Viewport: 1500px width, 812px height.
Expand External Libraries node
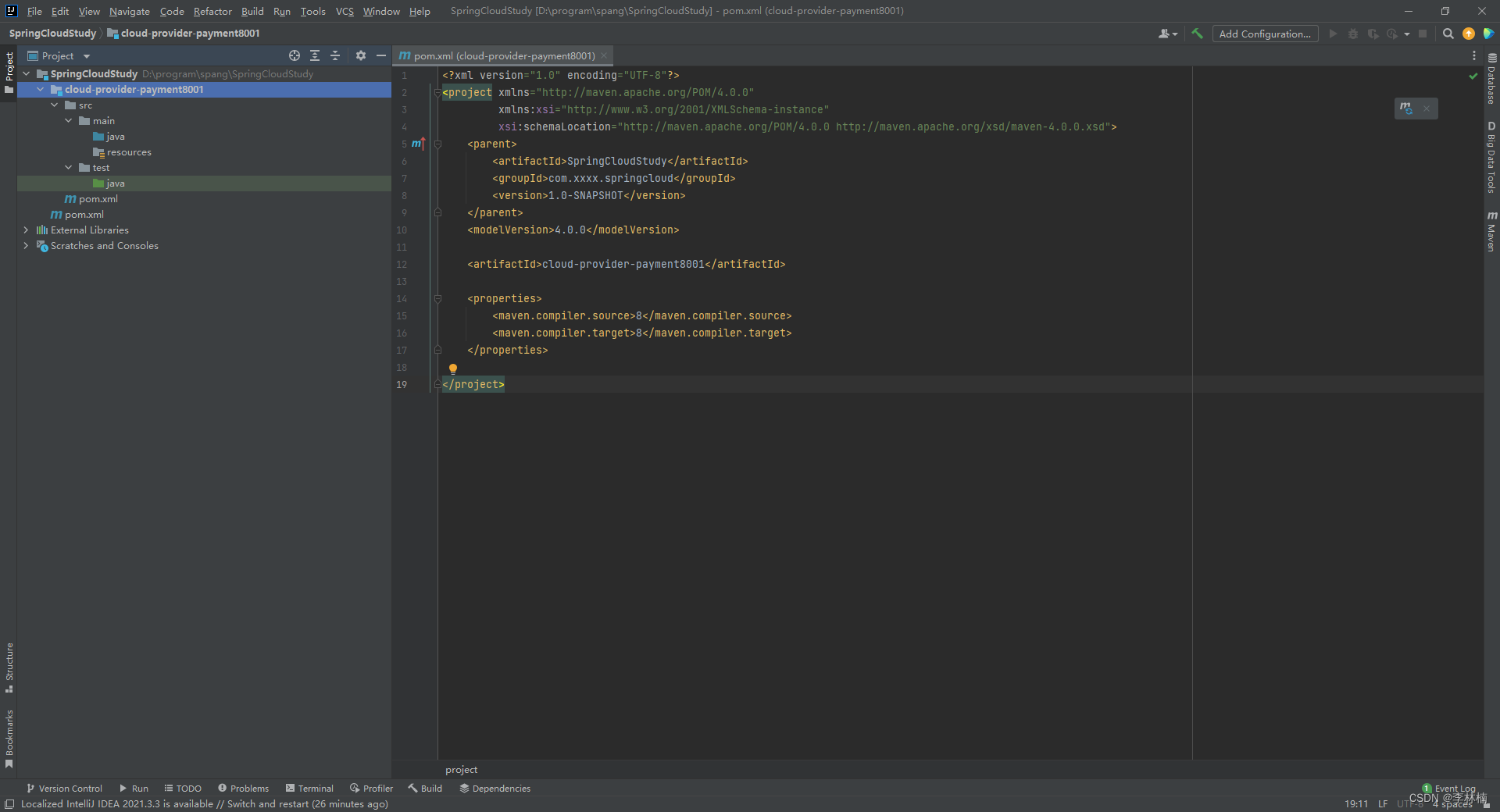pos(27,230)
